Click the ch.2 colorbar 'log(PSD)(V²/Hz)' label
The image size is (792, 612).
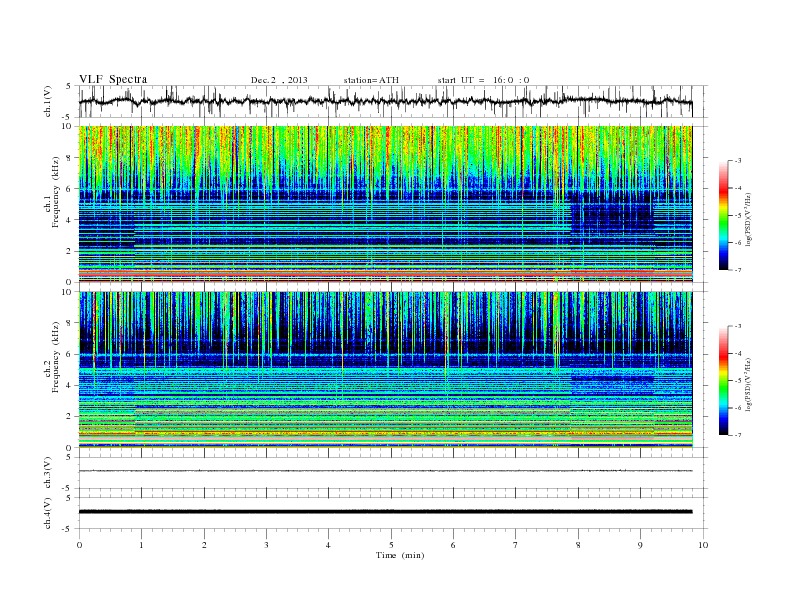(749, 384)
